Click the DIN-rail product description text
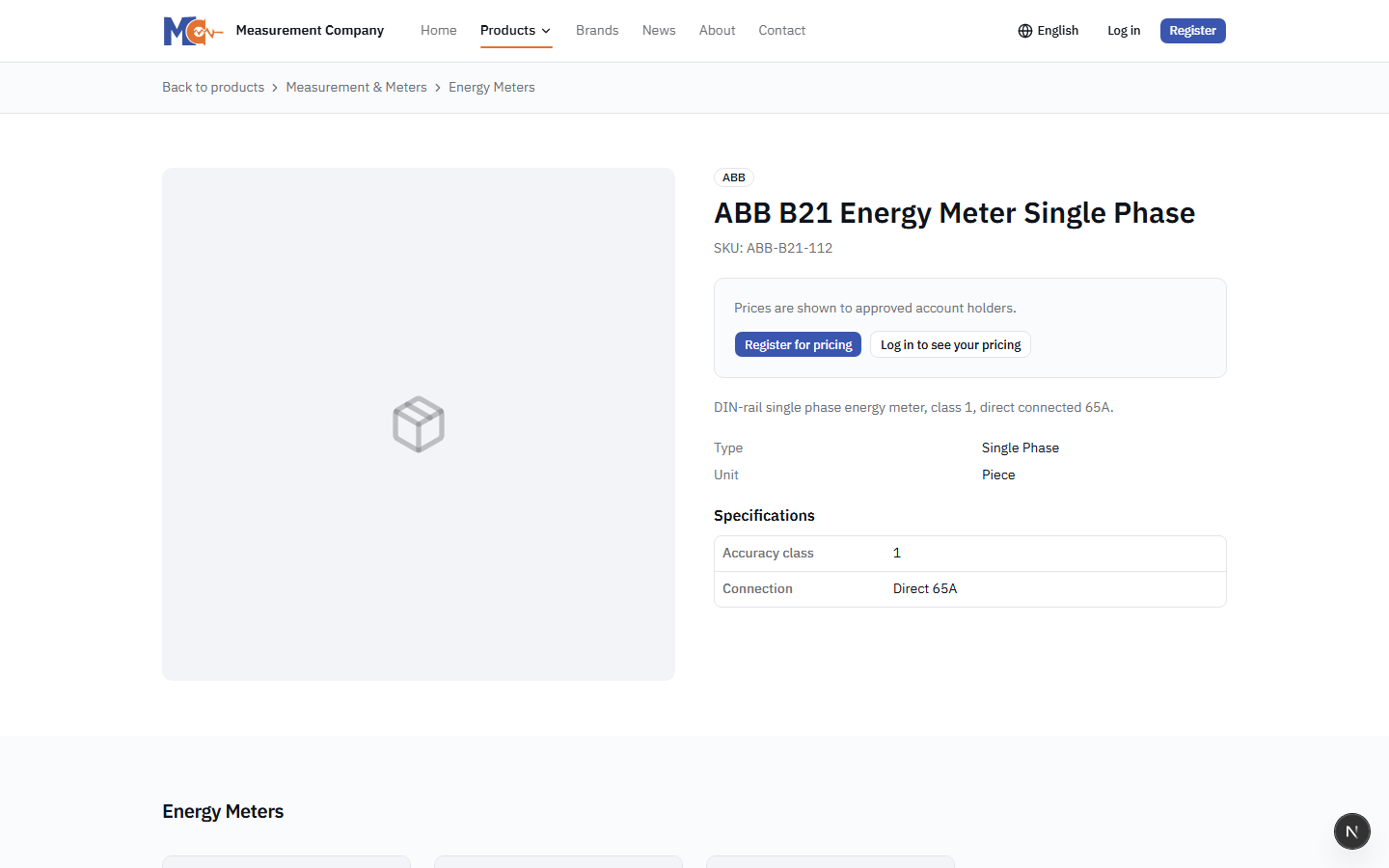Screen dimensions: 1389x868 click(913, 407)
